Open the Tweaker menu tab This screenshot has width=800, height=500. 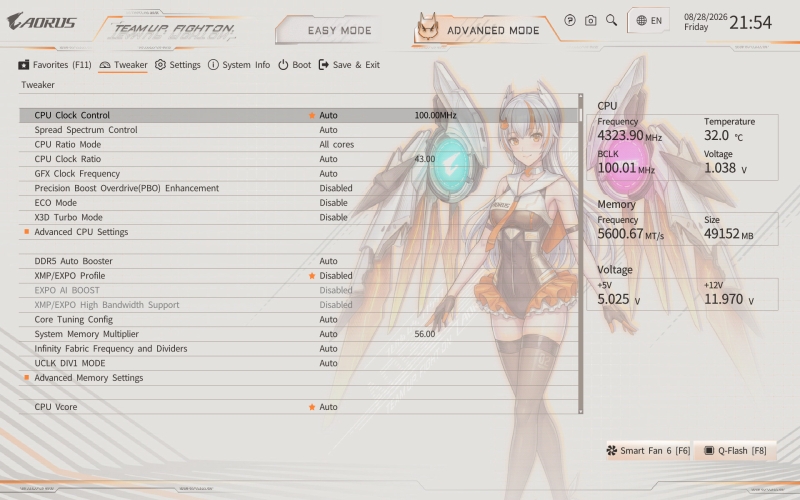[123, 65]
